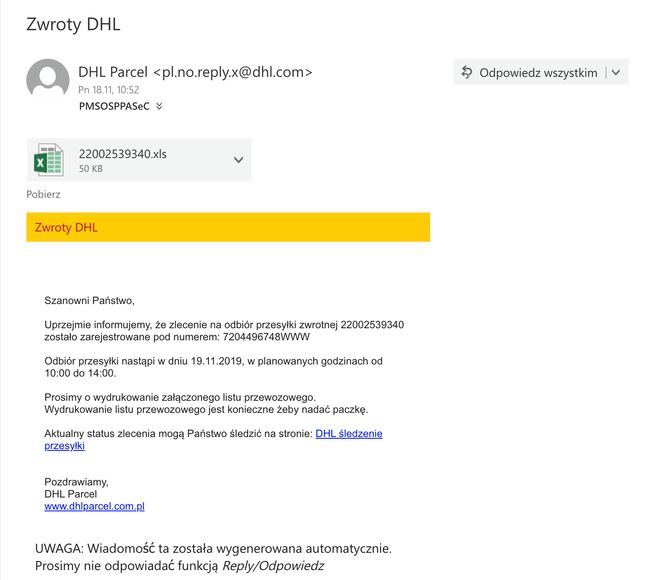
Task: Click the PMSOSPPASeC recipient name
Action: point(114,106)
